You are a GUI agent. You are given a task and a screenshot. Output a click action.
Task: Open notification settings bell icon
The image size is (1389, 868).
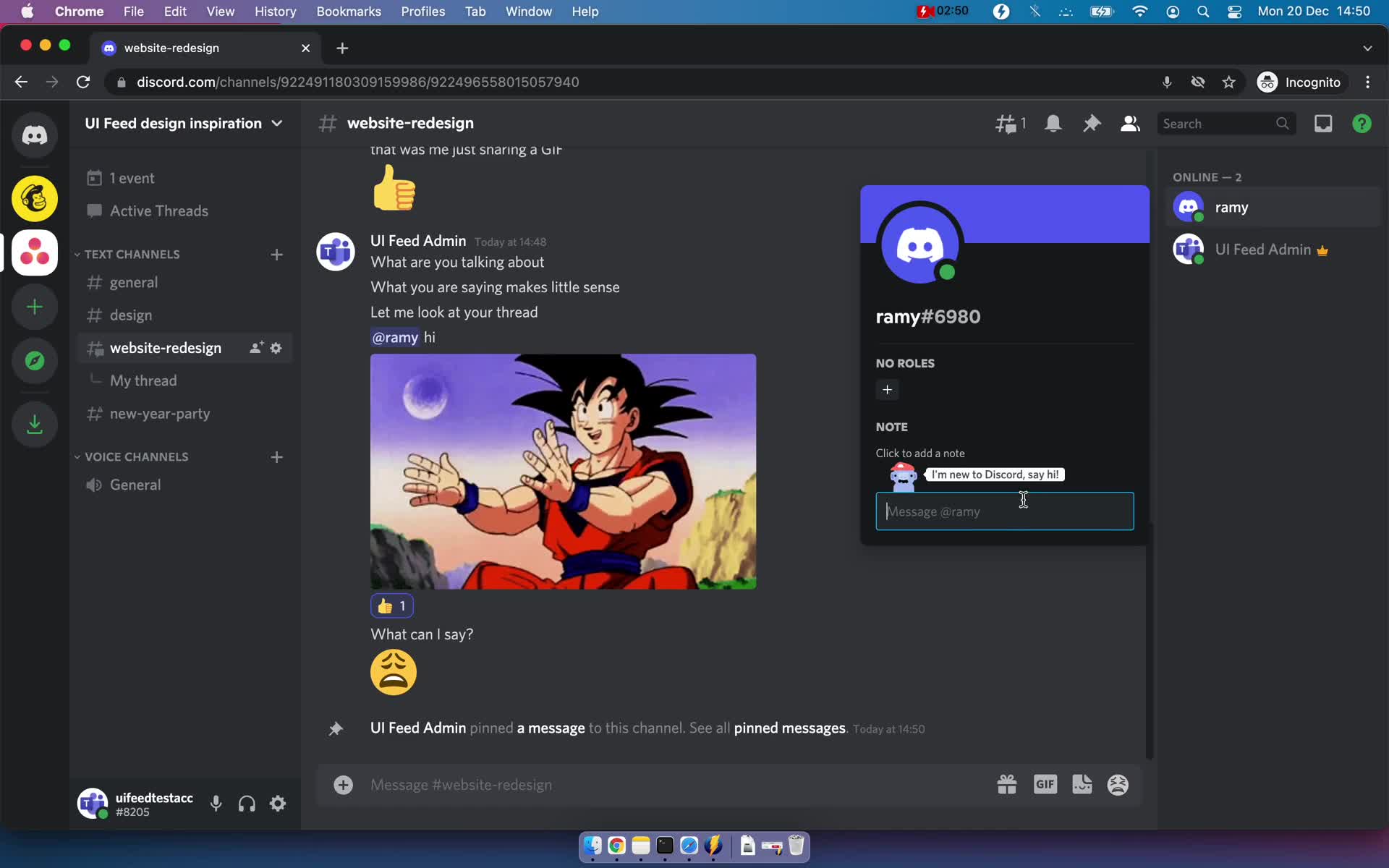coord(1053,124)
